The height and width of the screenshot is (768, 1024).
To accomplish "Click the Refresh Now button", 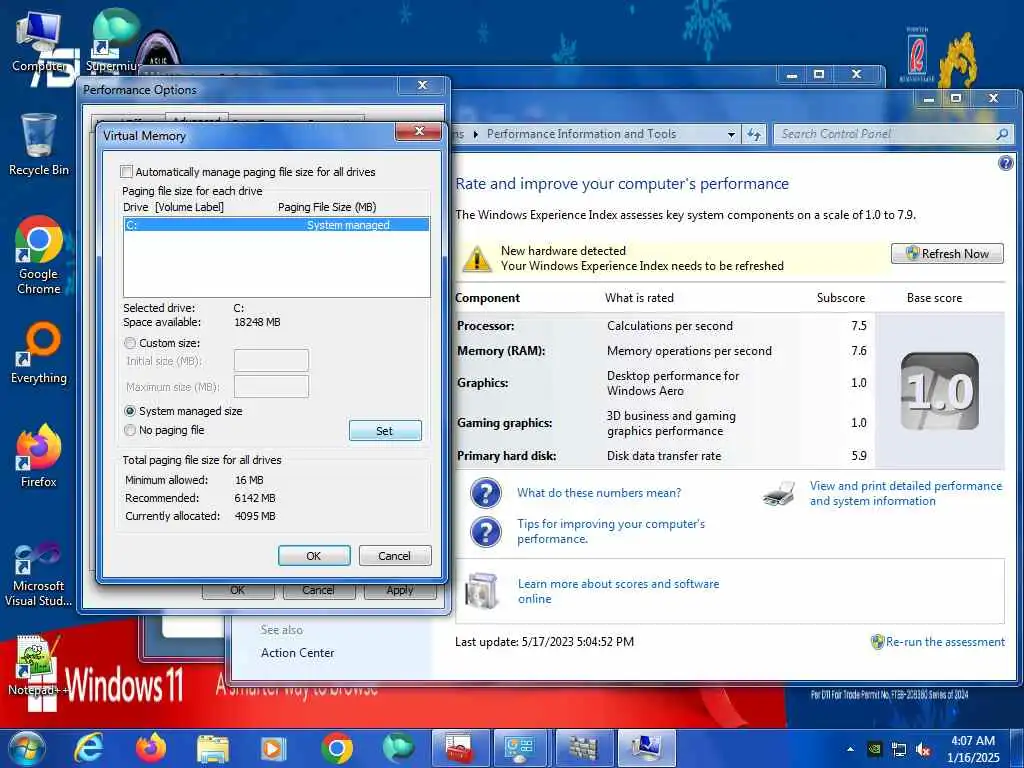I will coord(947,253).
